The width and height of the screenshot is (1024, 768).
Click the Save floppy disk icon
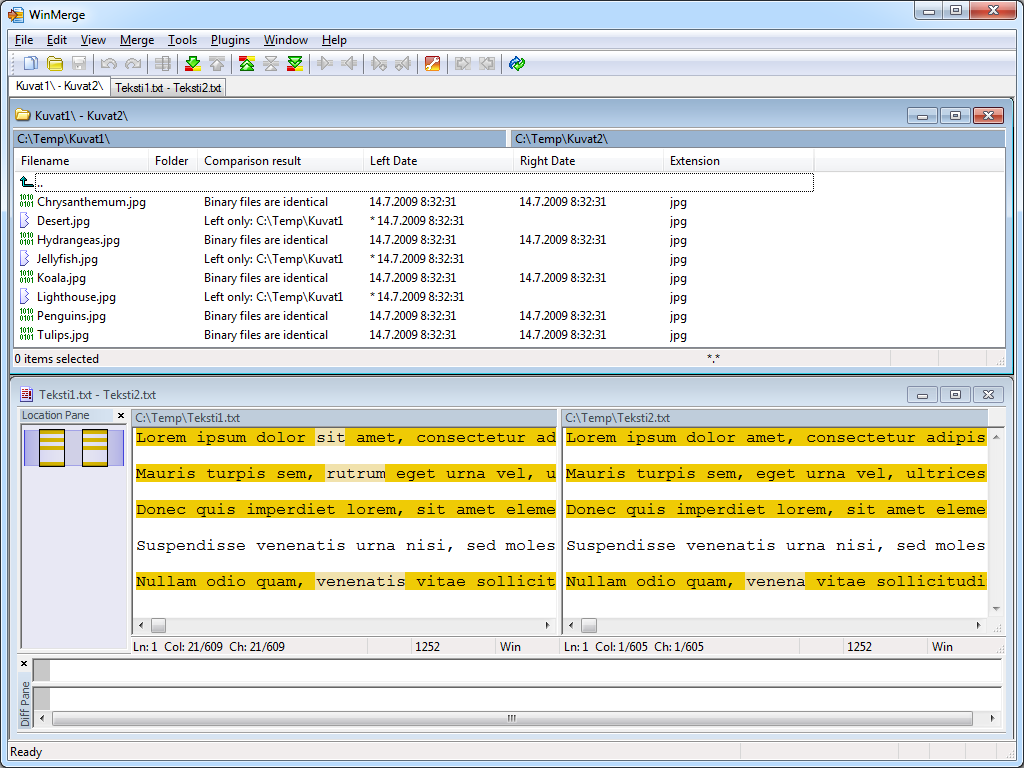tap(79, 63)
